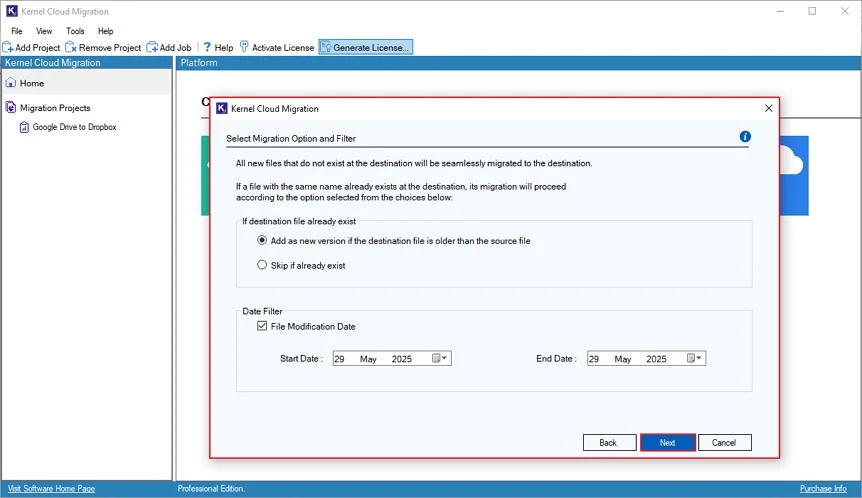Open Help from the toolbar question mark

[x=207, y=47]
